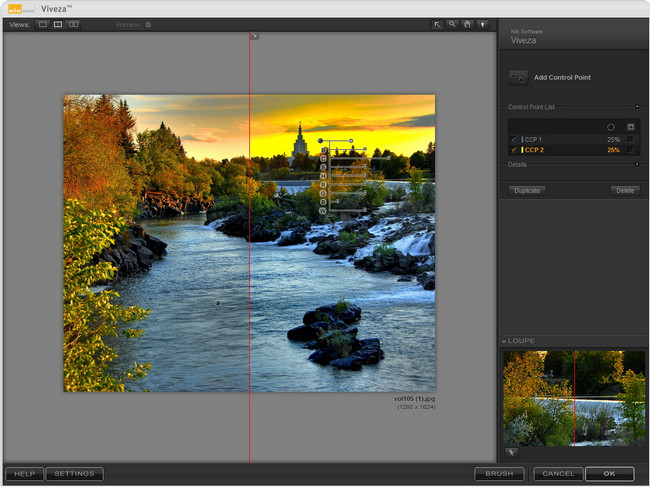Open Settings from the bottom bar

click(x=74, y=474)
